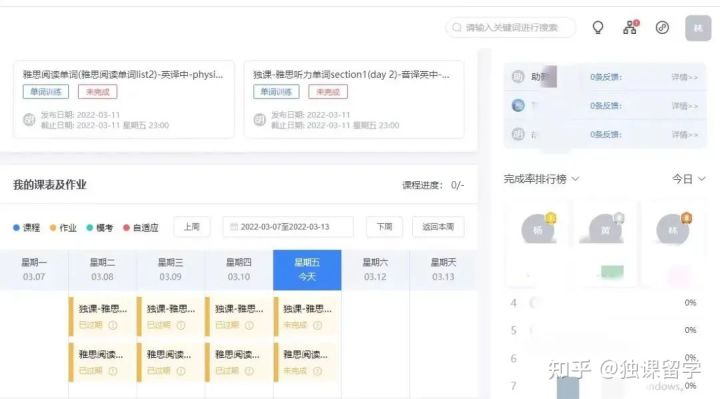
Task: Select the 星期四 03.10 column header
Action: 239,270
